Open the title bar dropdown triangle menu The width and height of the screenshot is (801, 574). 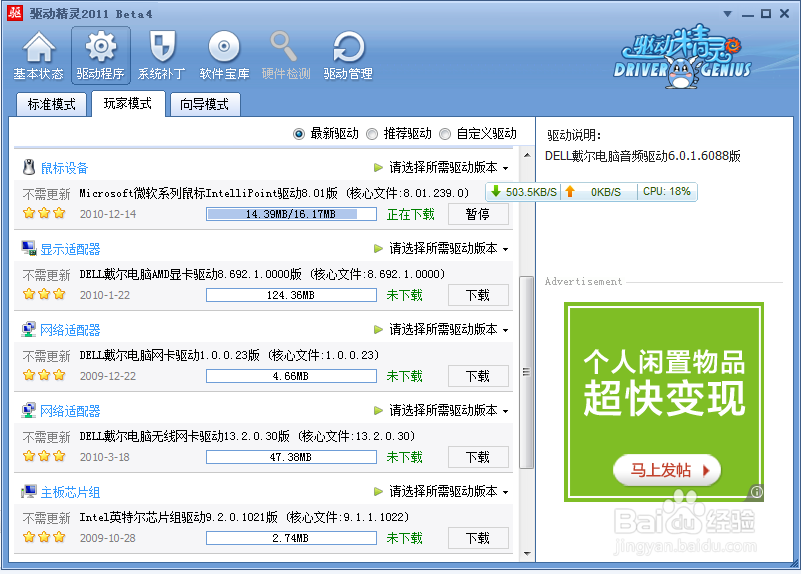[727, 14]
